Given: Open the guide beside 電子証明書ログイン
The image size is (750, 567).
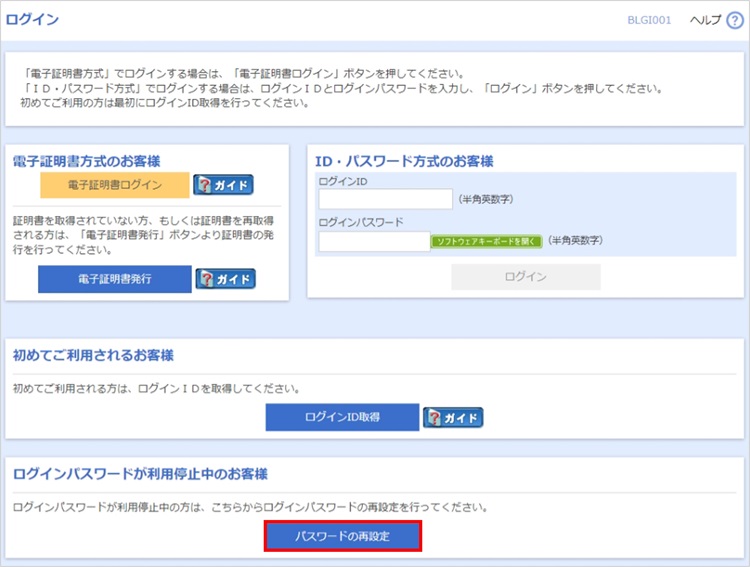Looking at the screenshot, I should tap(223, 185).
